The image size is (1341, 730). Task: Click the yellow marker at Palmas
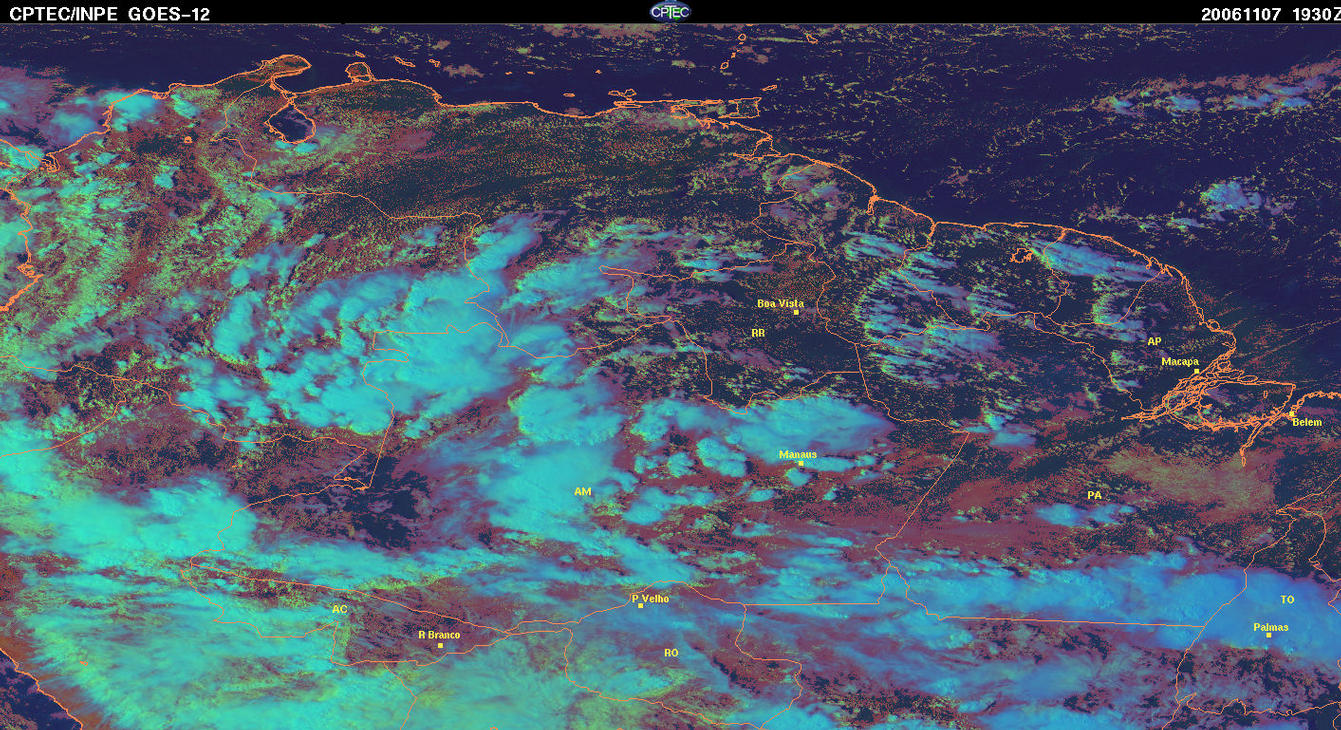1268,635
